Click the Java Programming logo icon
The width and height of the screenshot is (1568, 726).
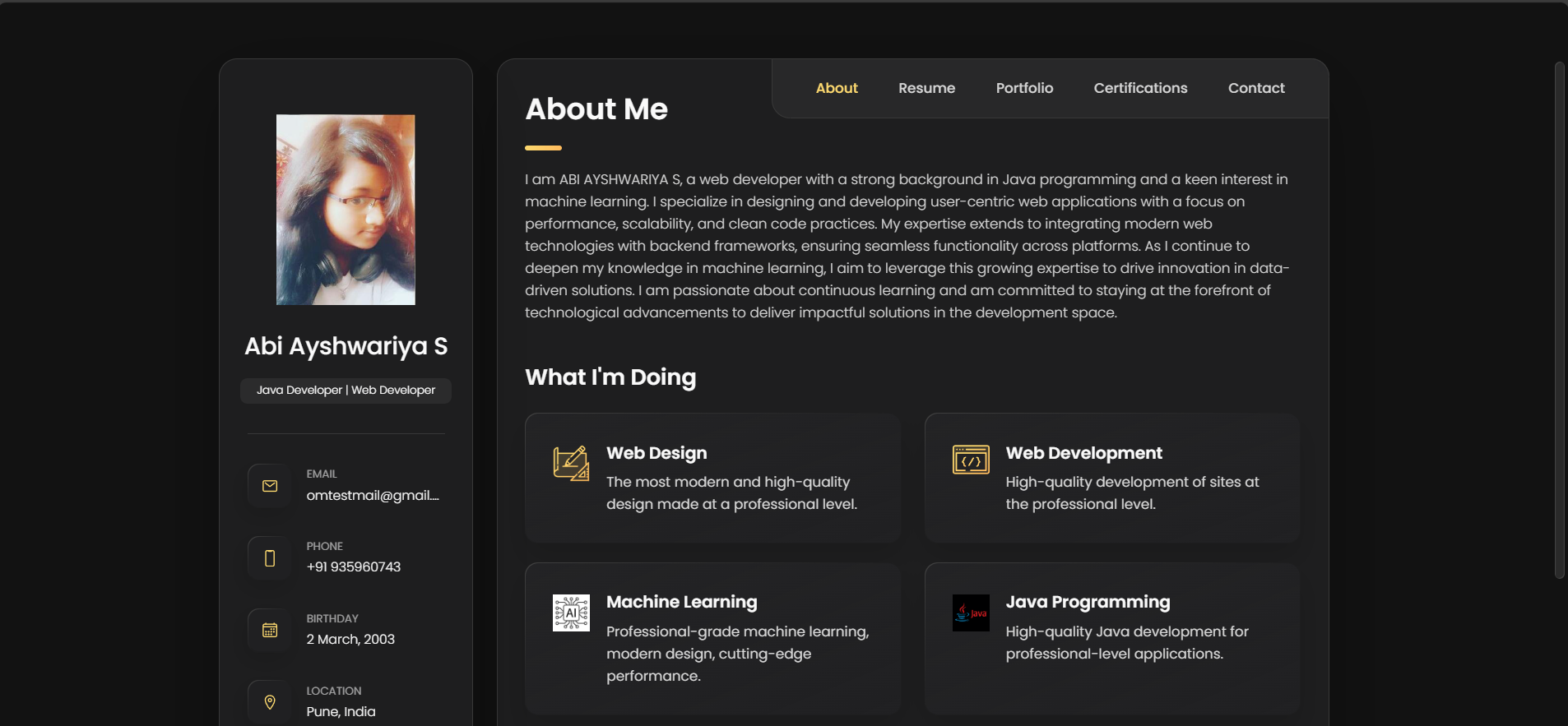[x=971, y=613]
